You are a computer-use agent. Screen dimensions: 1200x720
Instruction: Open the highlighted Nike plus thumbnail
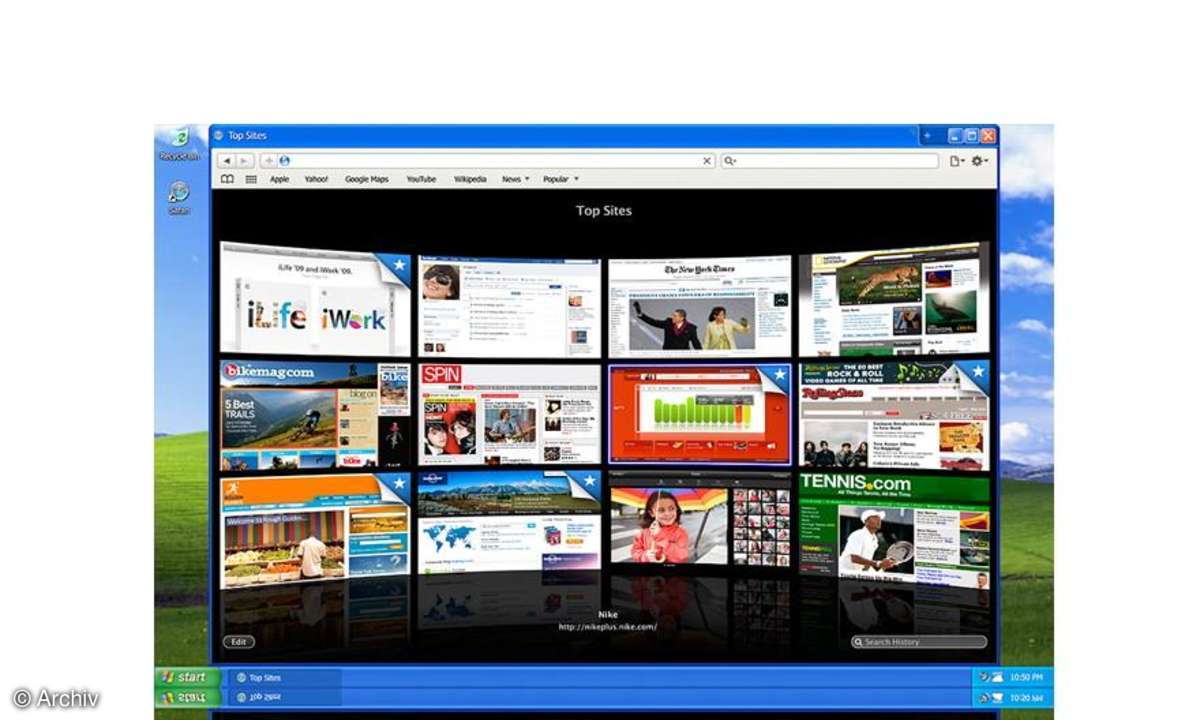(699, 414)
